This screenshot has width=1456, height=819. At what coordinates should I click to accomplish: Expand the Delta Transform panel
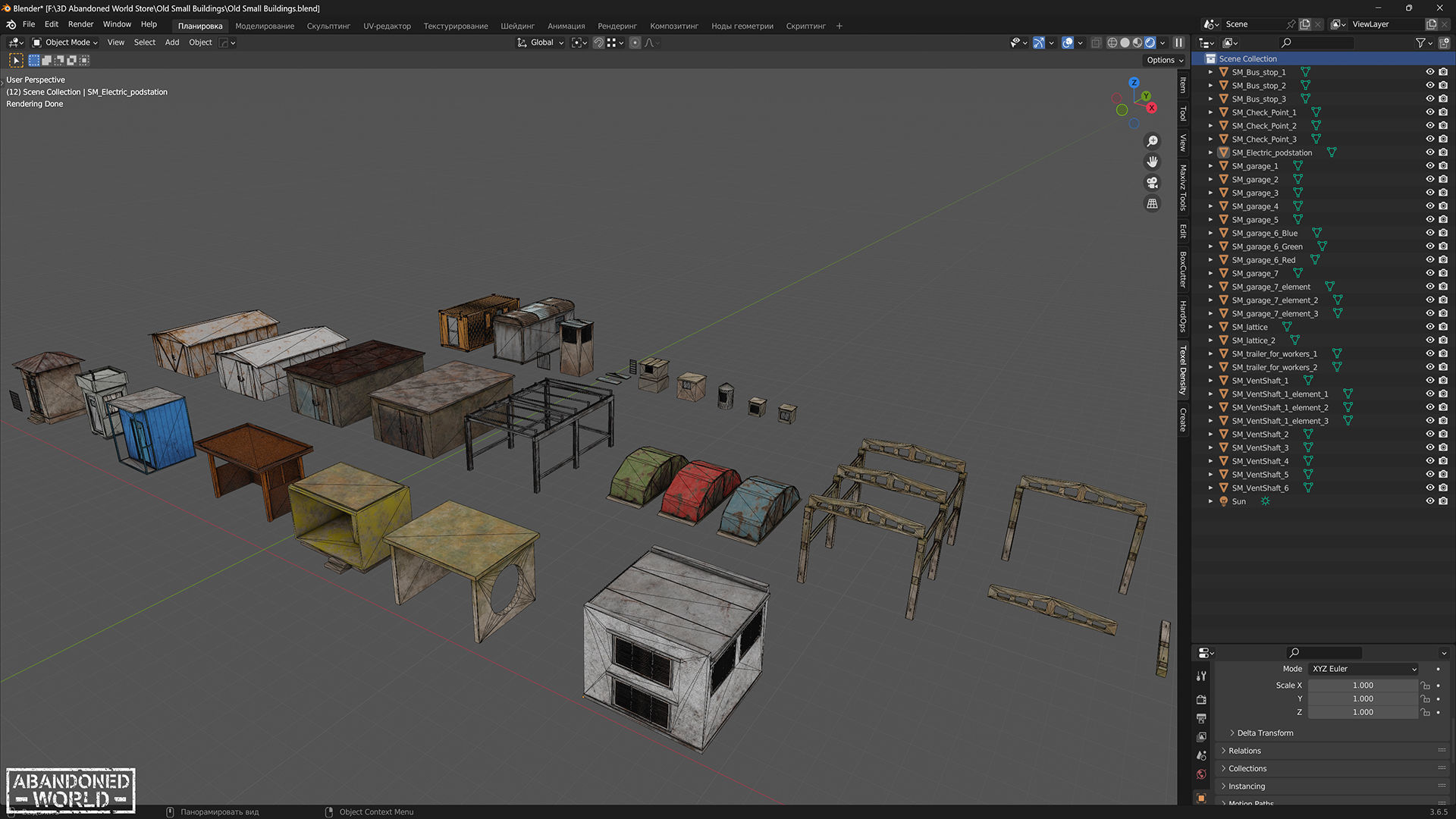click(1261, 733)
